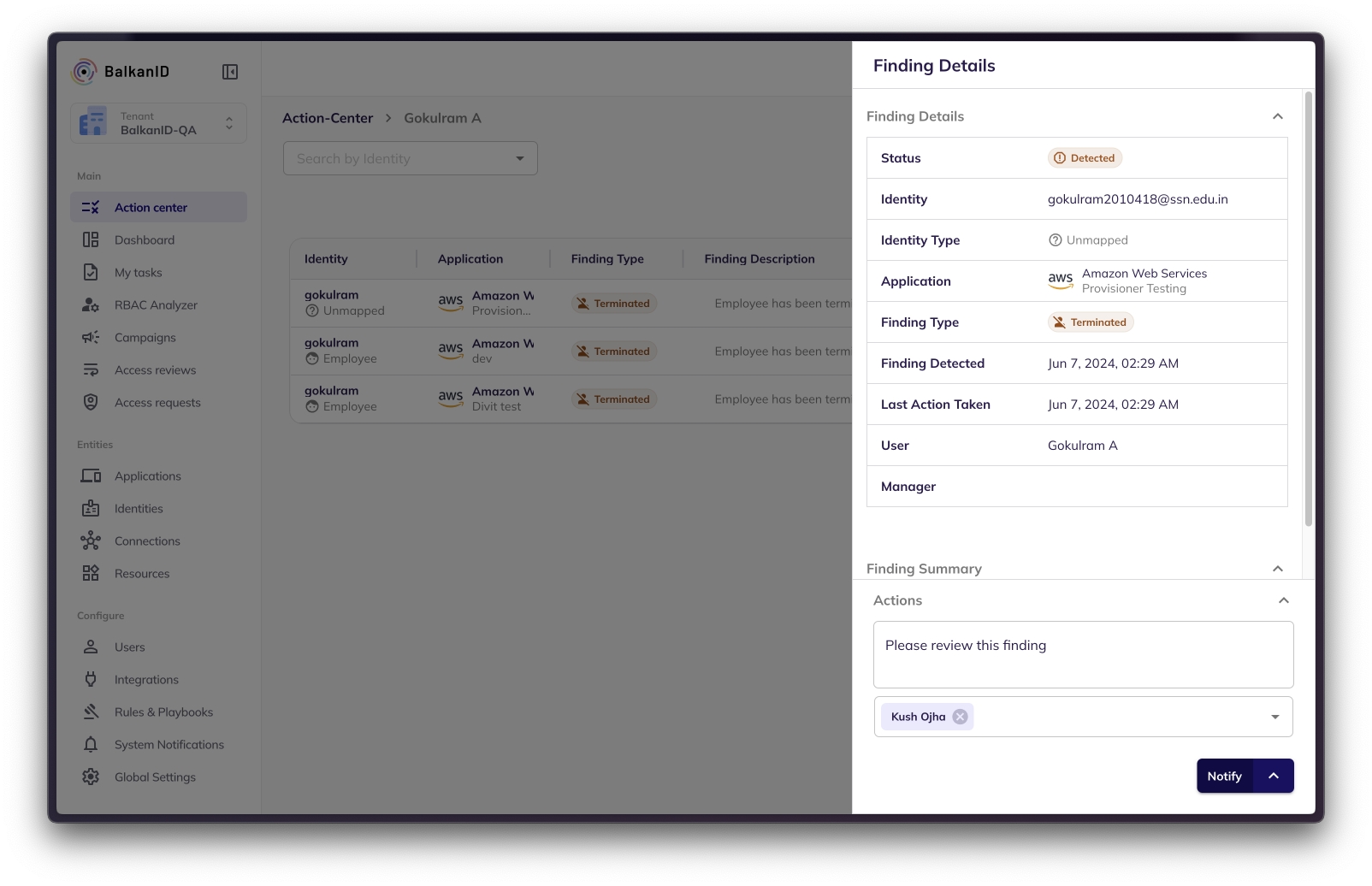The image size is (1372, 886).
Task: Open System Notifications page
Action: pyautogui.click(x=158, y=744)
